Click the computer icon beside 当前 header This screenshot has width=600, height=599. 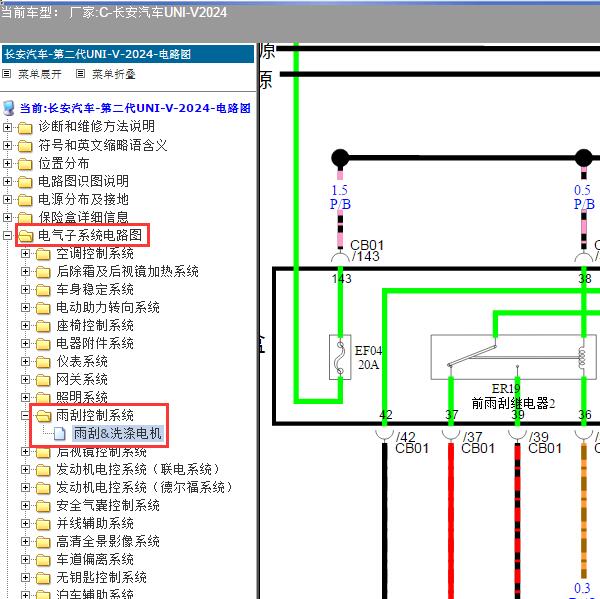(9, 108)
